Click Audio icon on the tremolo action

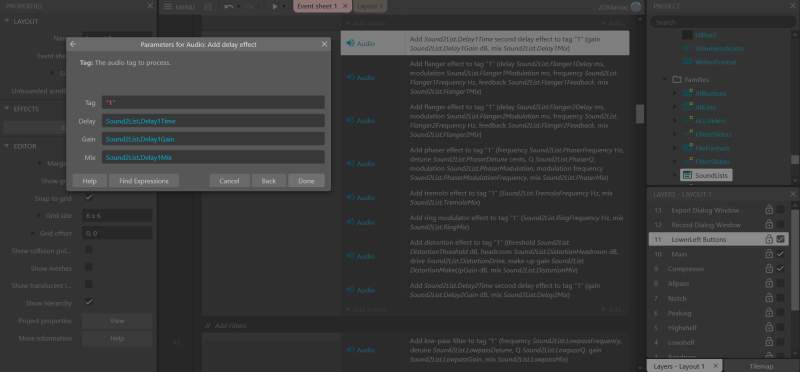350,197
